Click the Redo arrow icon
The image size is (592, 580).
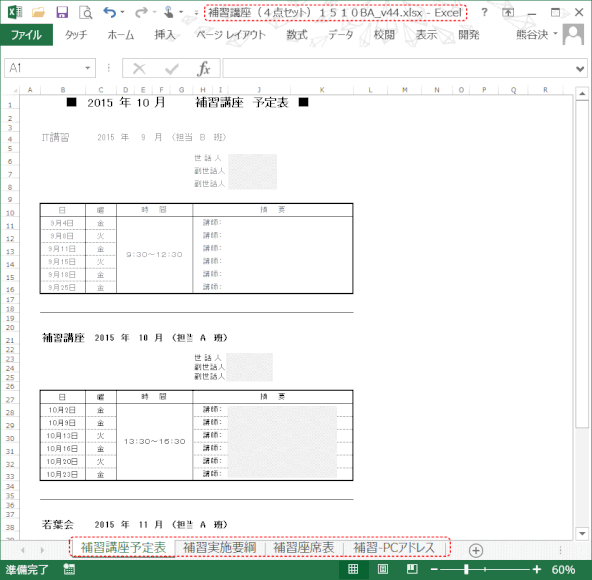tap(141, 12)
